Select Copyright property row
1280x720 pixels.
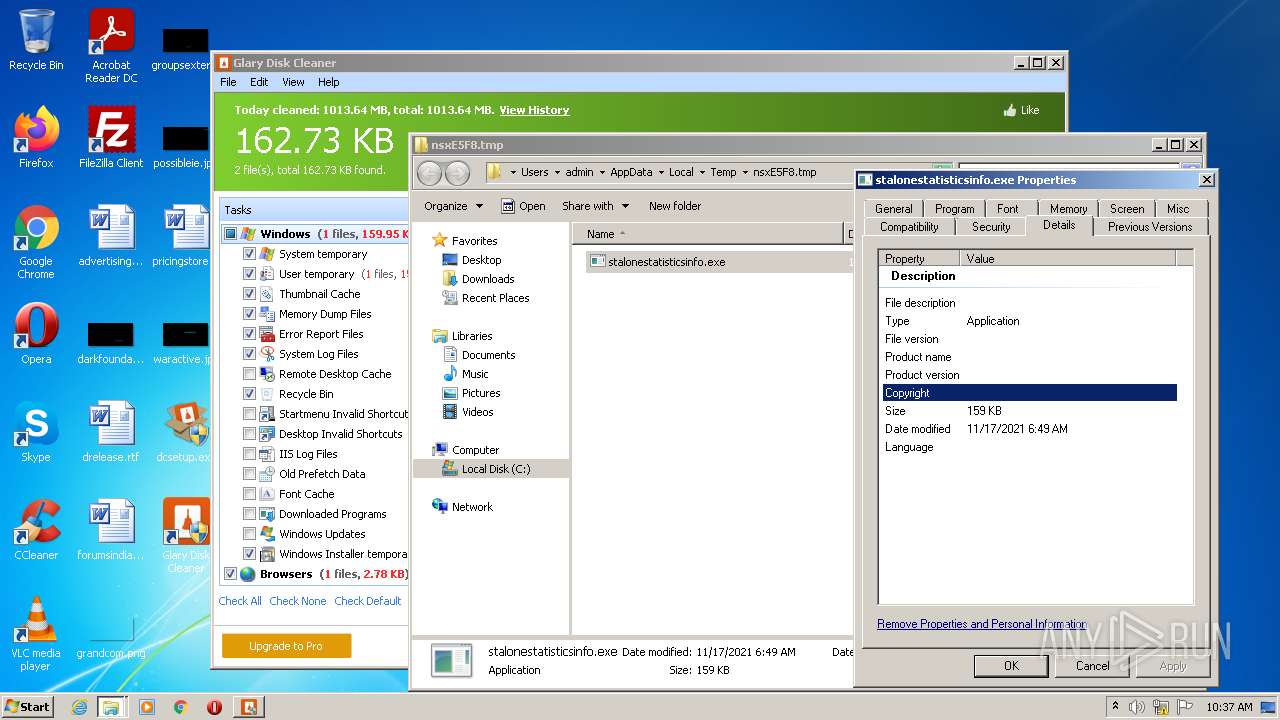1030,393
